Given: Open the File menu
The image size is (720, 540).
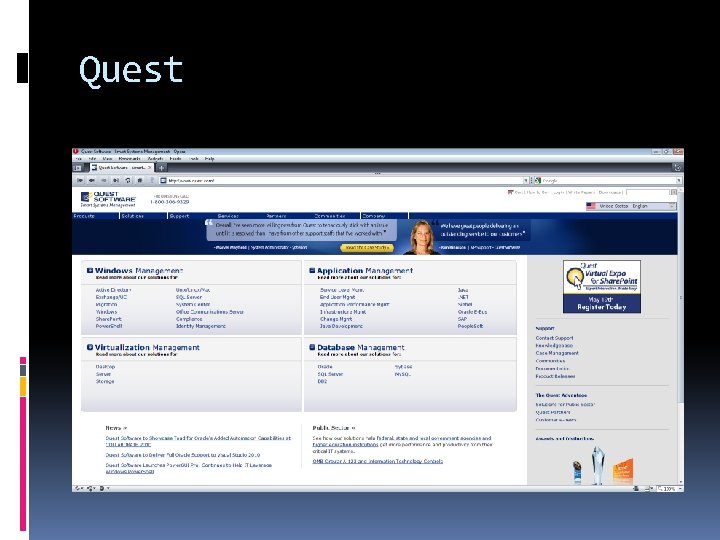Looking at the screenshot, I should (x=78, y=159).
